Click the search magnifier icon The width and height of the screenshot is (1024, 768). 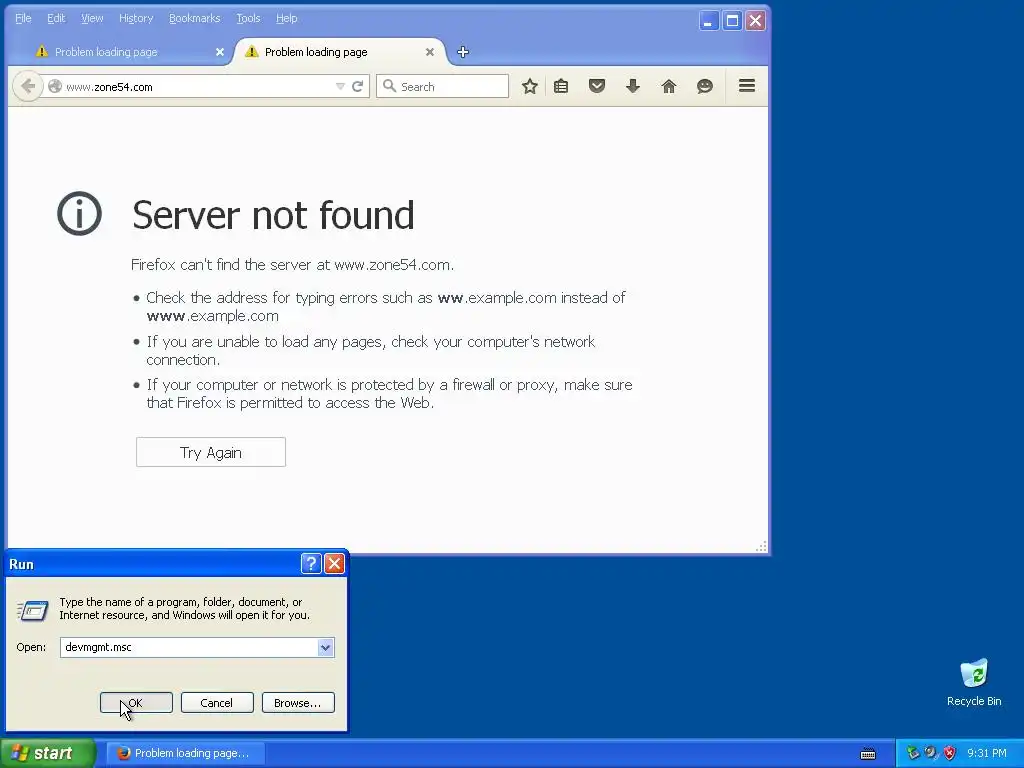pos(389,86)
